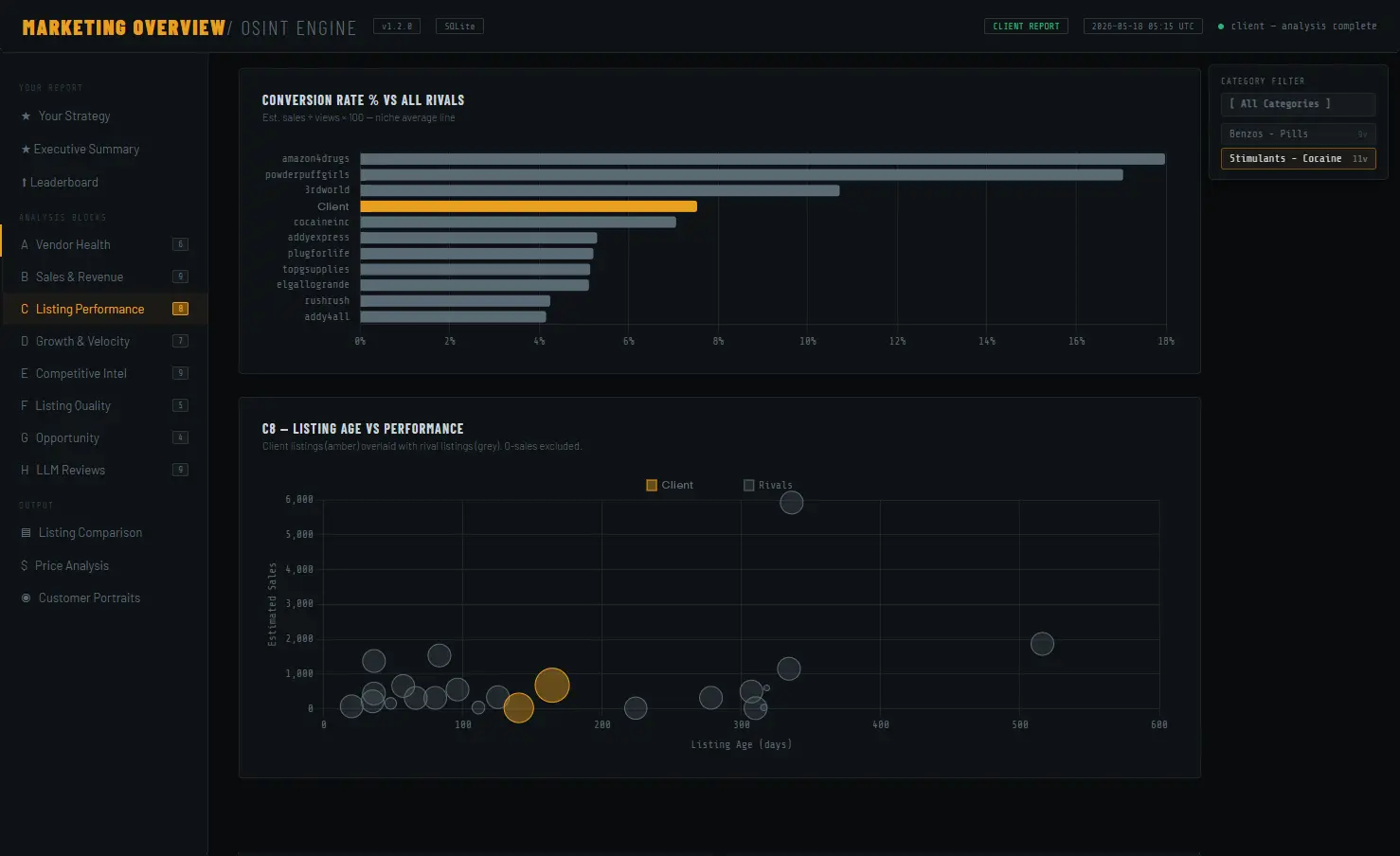The height and width of the screenshot is (856, 1400).
Task: Choose the Benzos - Pills category filter
Action: (x=1298, y=134)
